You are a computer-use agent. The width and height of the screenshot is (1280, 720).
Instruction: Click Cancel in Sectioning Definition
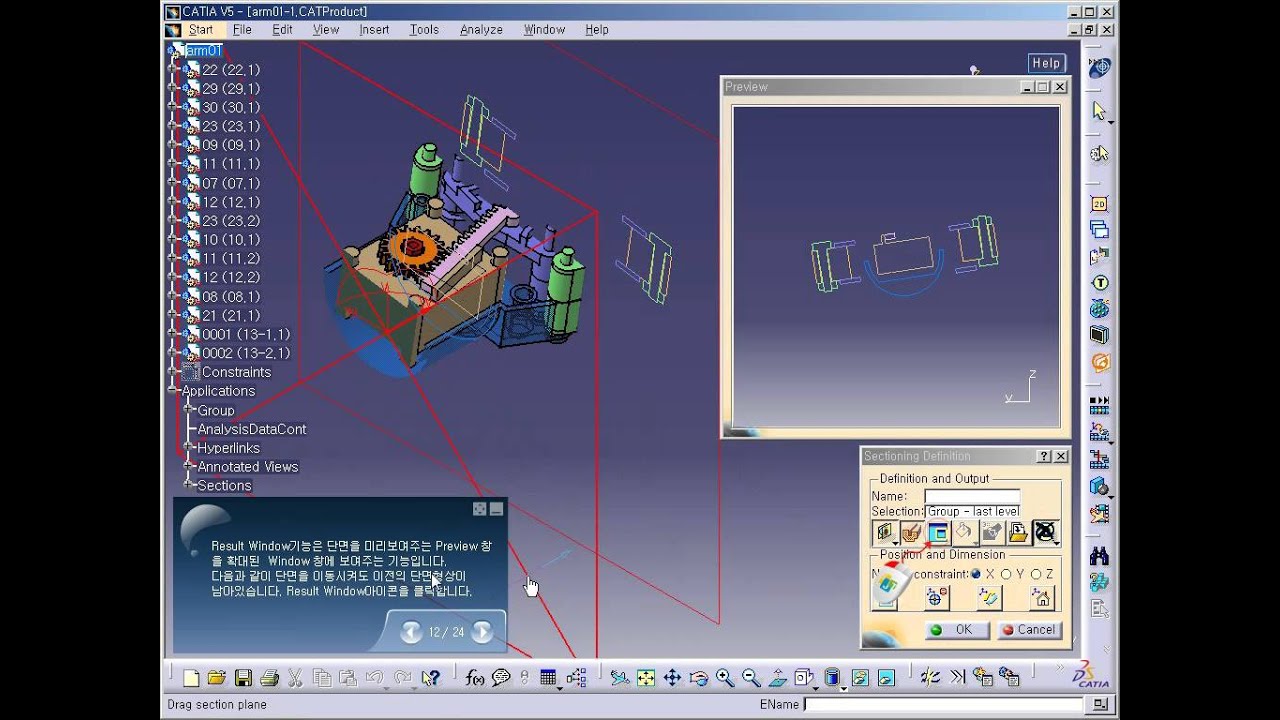click(1028, 630)
